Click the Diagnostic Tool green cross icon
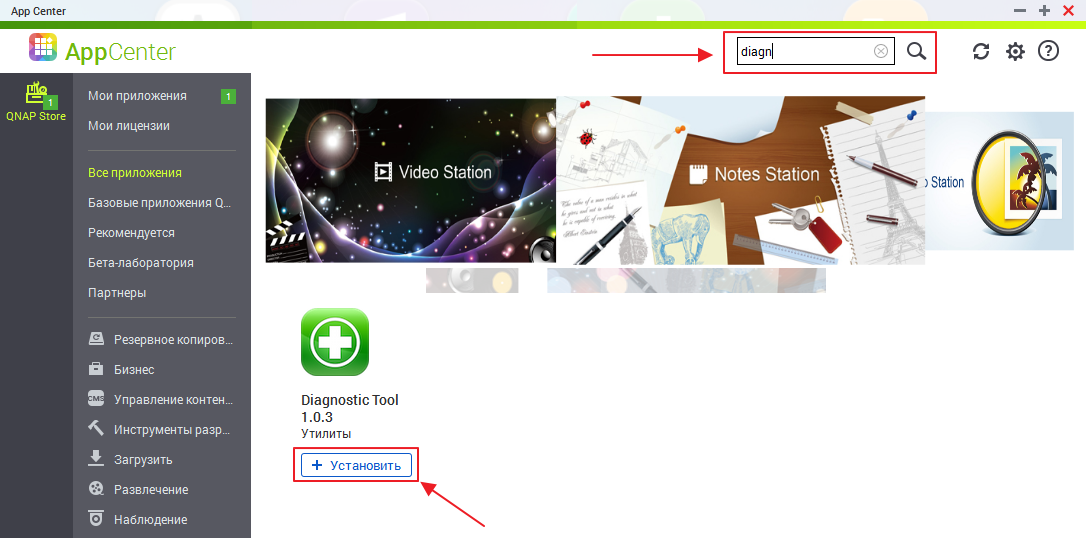Viewport: 1086px width, 538px height. (x=335, y=342)
